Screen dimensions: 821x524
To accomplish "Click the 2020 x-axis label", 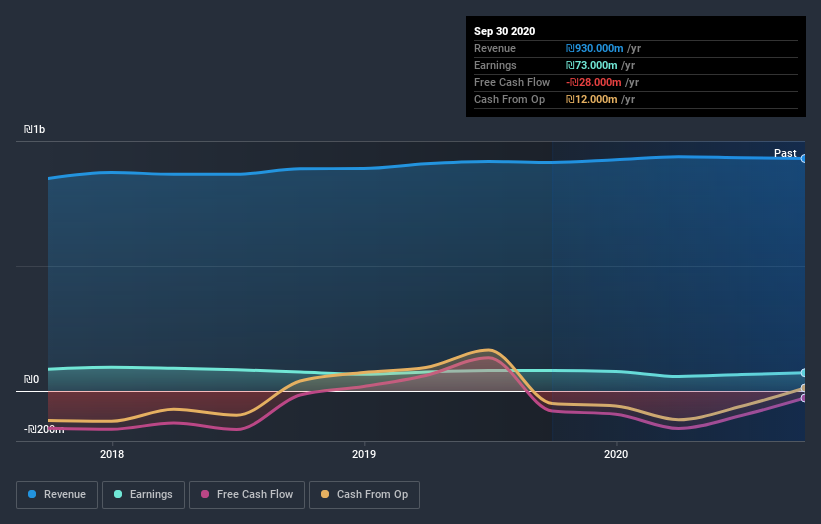I will tap(616, 454).
